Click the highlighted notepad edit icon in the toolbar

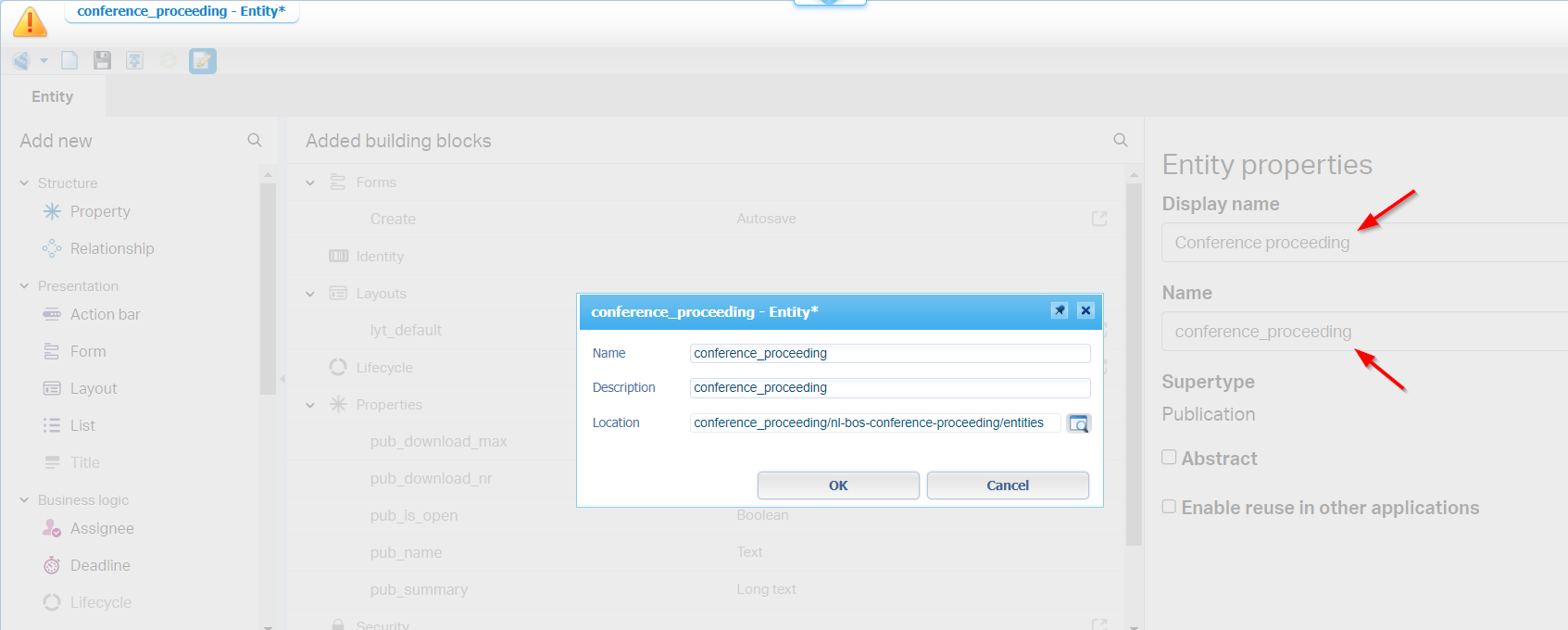[x=202, y=61]
